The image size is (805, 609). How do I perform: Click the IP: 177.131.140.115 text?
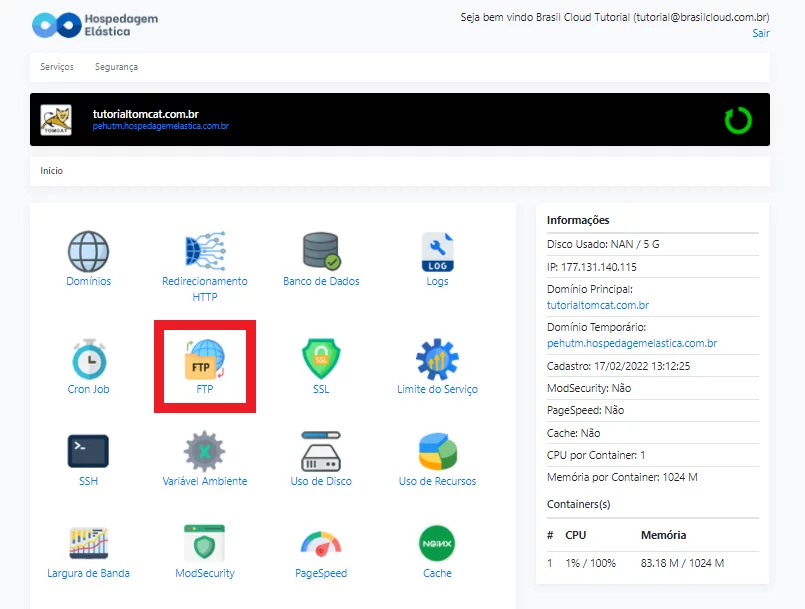[x=592, y=267]
